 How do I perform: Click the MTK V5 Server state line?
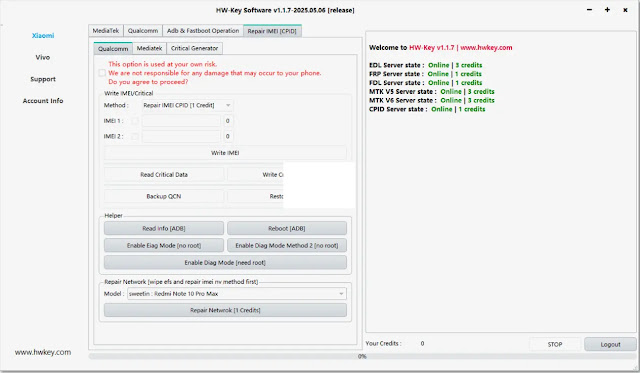coord(431,92)
